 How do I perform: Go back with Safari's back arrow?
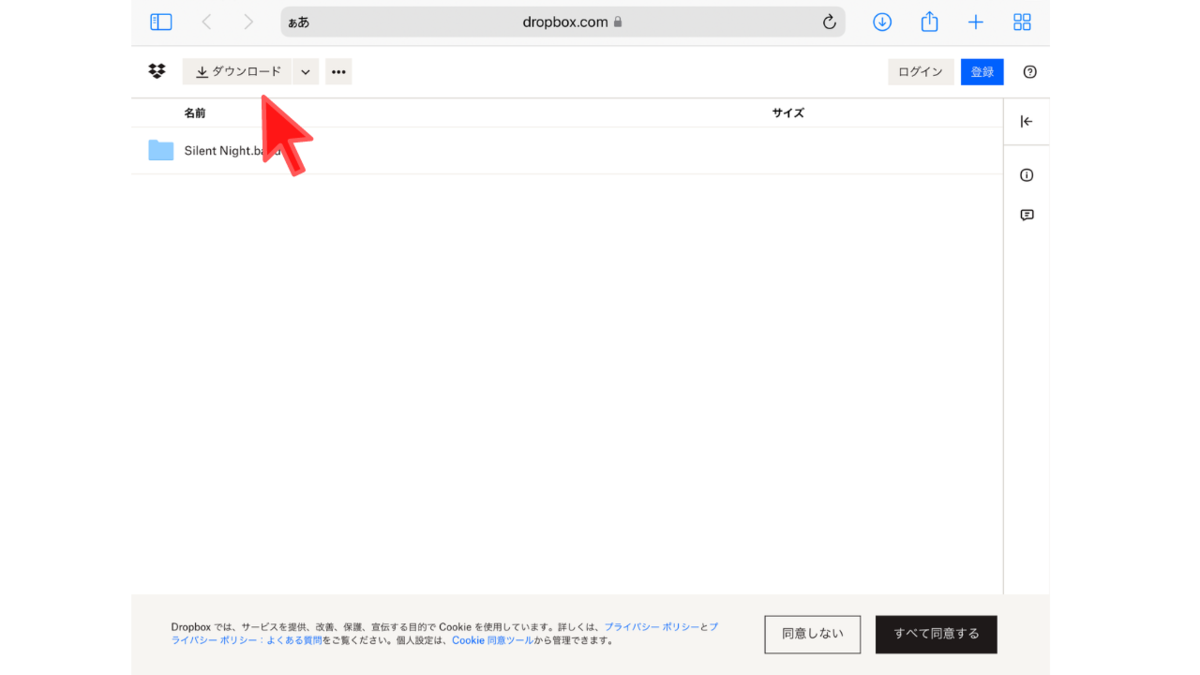click(x=207, y=22)
